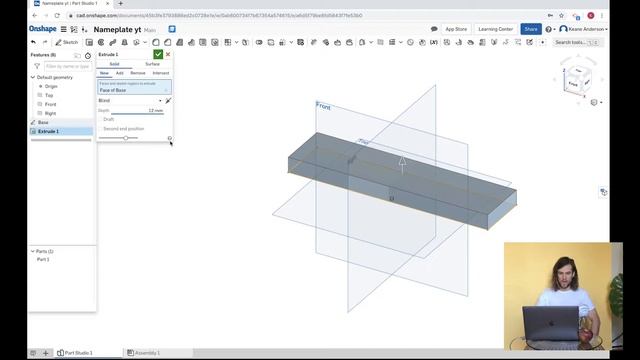This screenshot has height=360, width=640.
Task: Select the Transform tool
Action: (x=282, y=42)
